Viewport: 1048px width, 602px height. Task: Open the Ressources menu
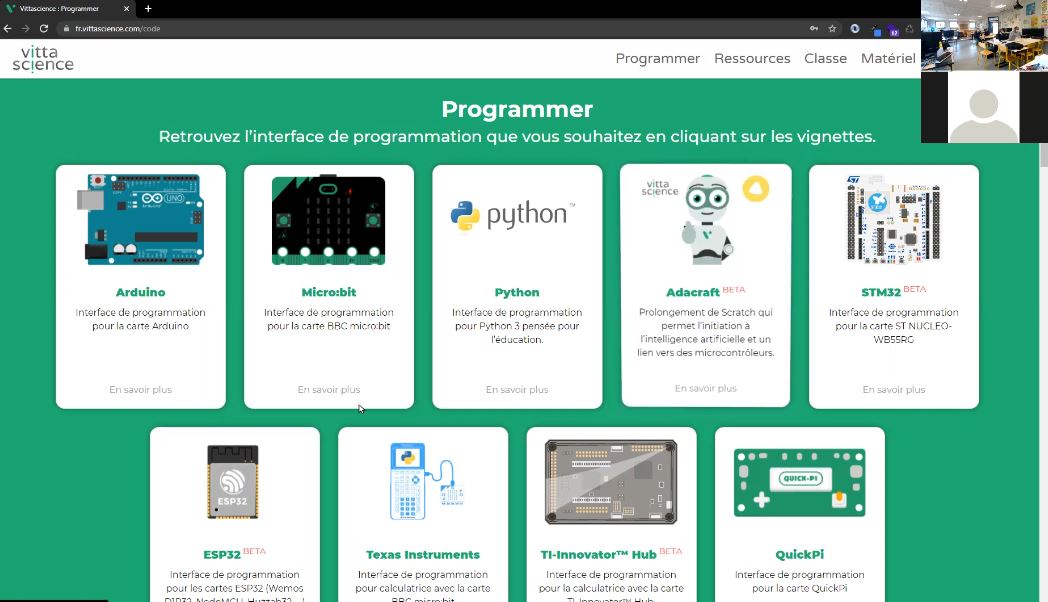coord(752,59)
